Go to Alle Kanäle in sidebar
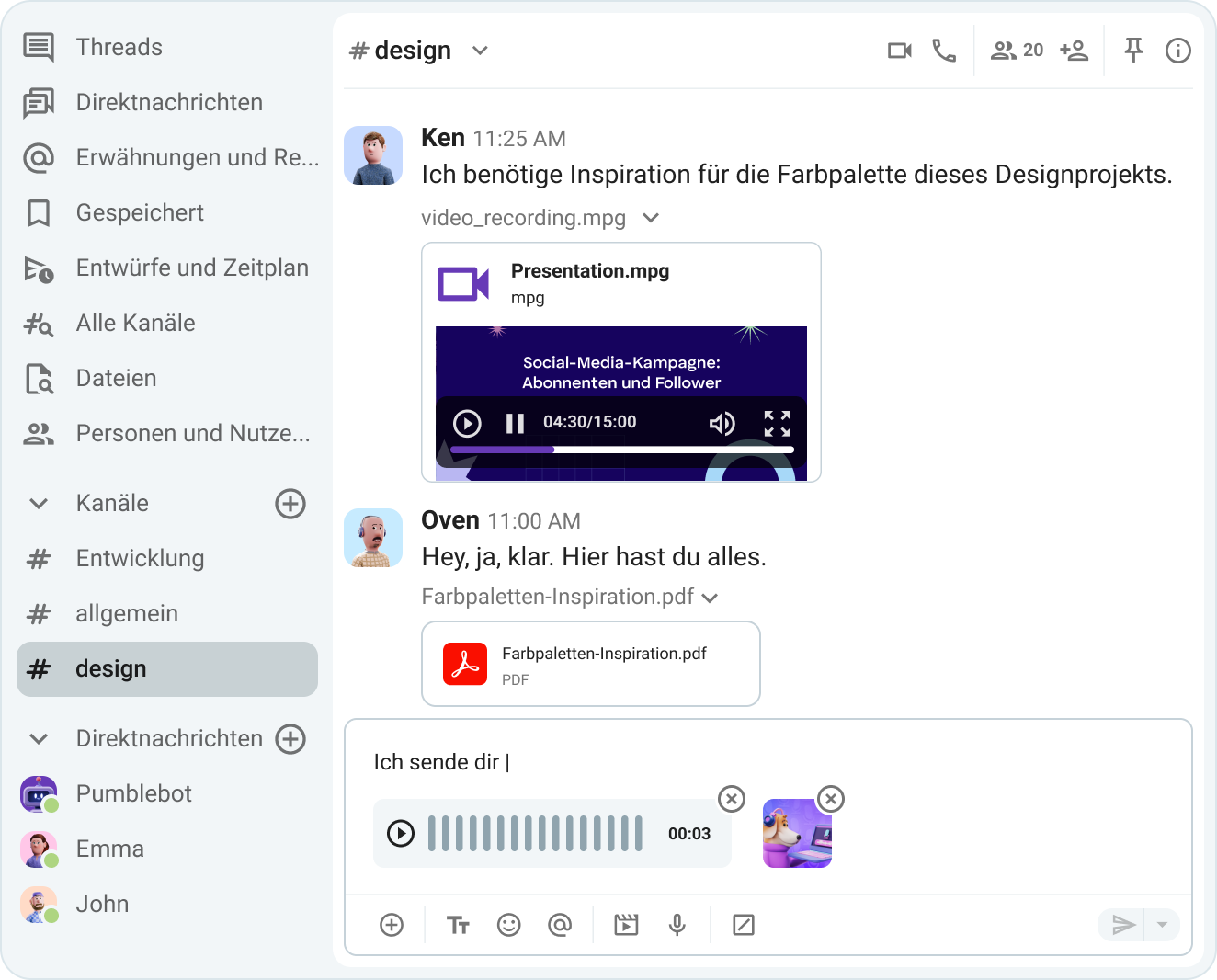Viewport: 1217px width, 980px height. pos(135,323)
